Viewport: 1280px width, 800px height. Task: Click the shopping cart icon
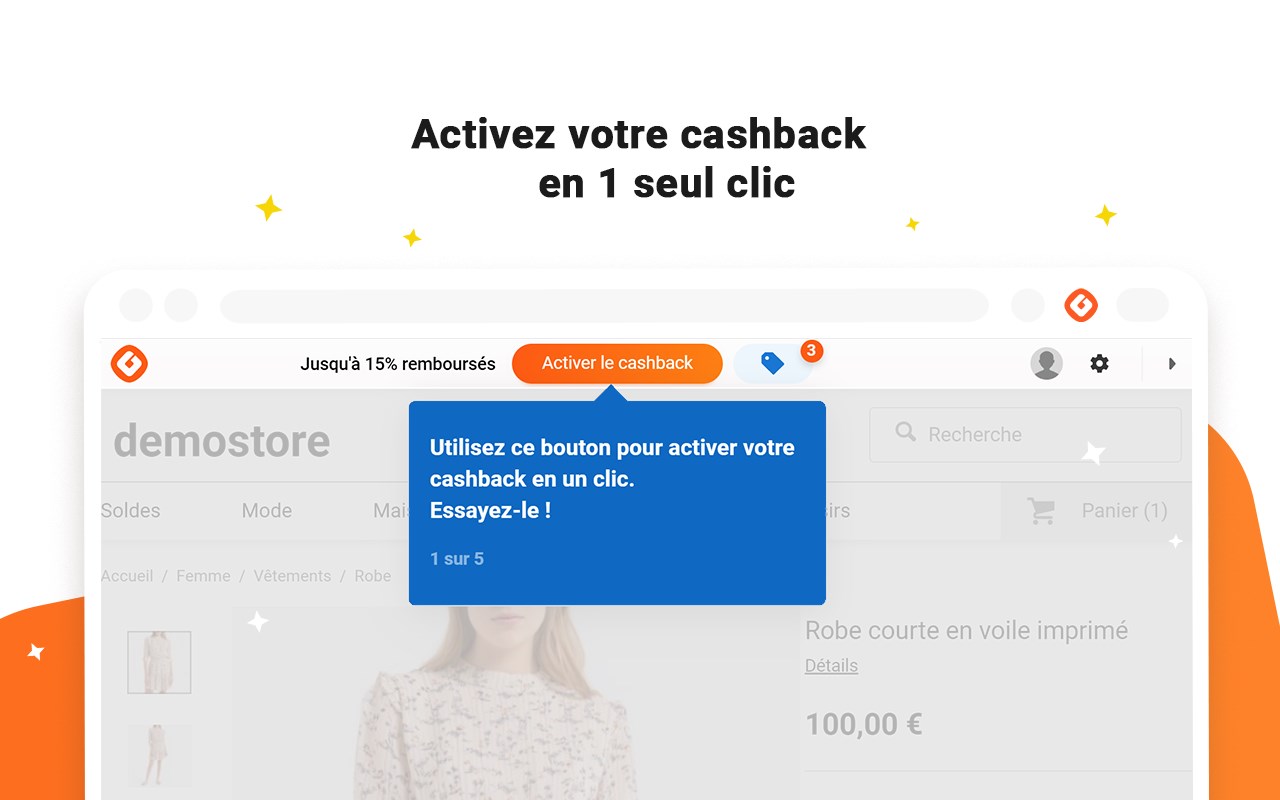point(1042,511)
